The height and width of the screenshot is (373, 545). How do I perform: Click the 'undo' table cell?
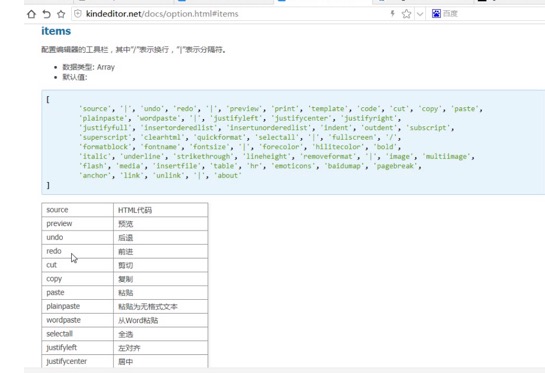click(78, 237)
